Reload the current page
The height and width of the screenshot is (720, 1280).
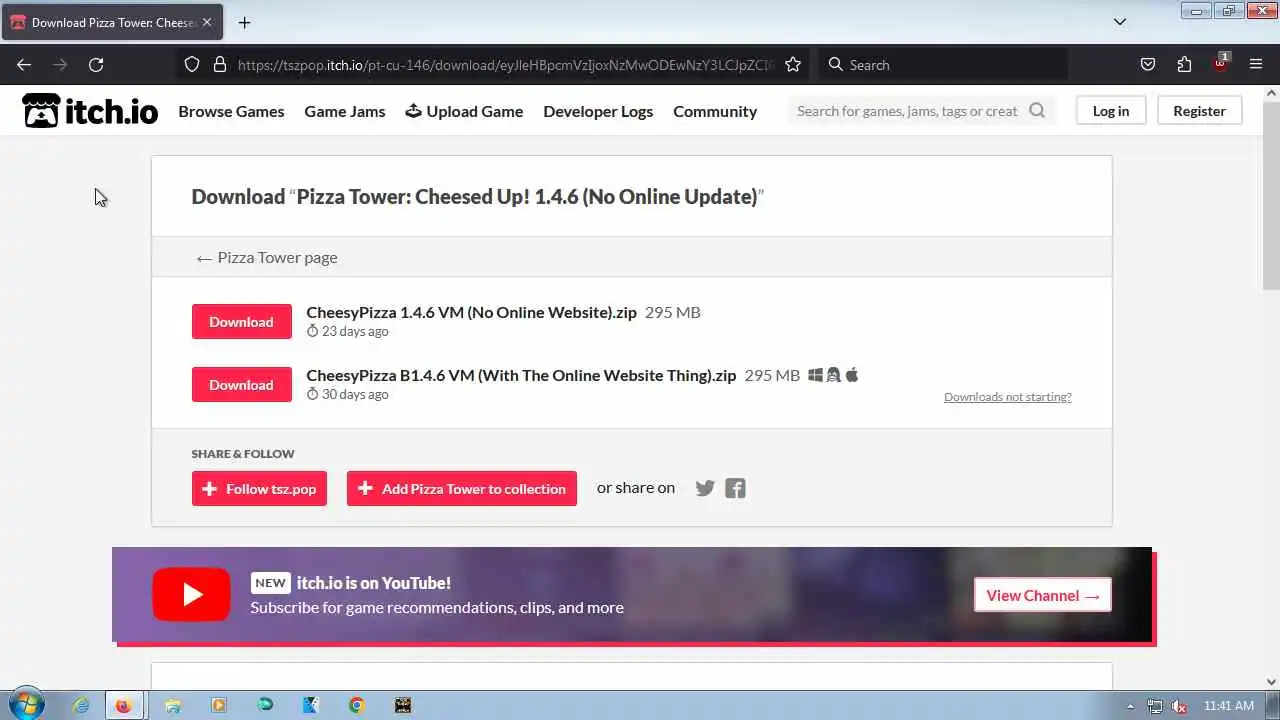(96, 65)
